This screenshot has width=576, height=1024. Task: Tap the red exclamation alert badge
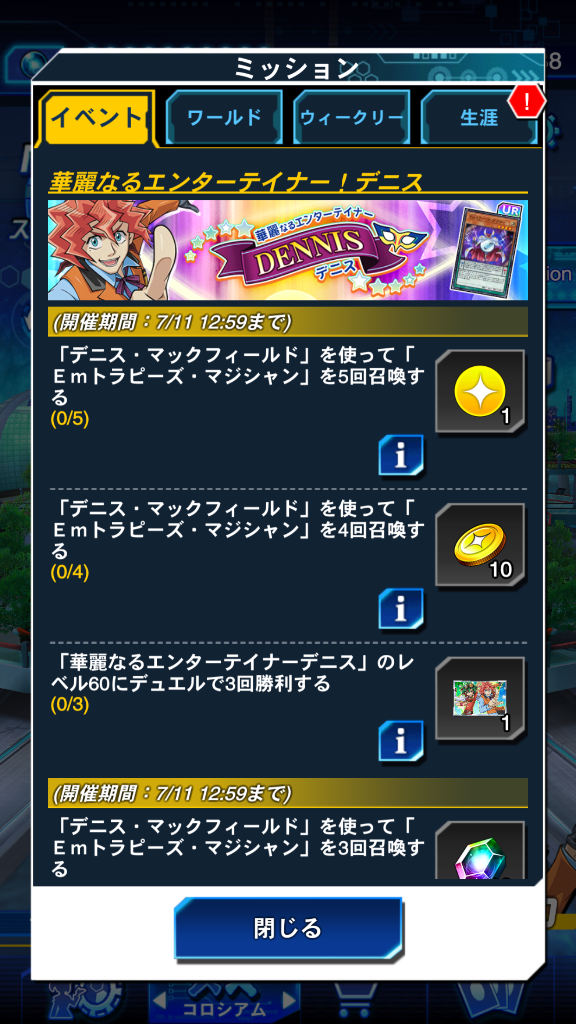(527, 100)
